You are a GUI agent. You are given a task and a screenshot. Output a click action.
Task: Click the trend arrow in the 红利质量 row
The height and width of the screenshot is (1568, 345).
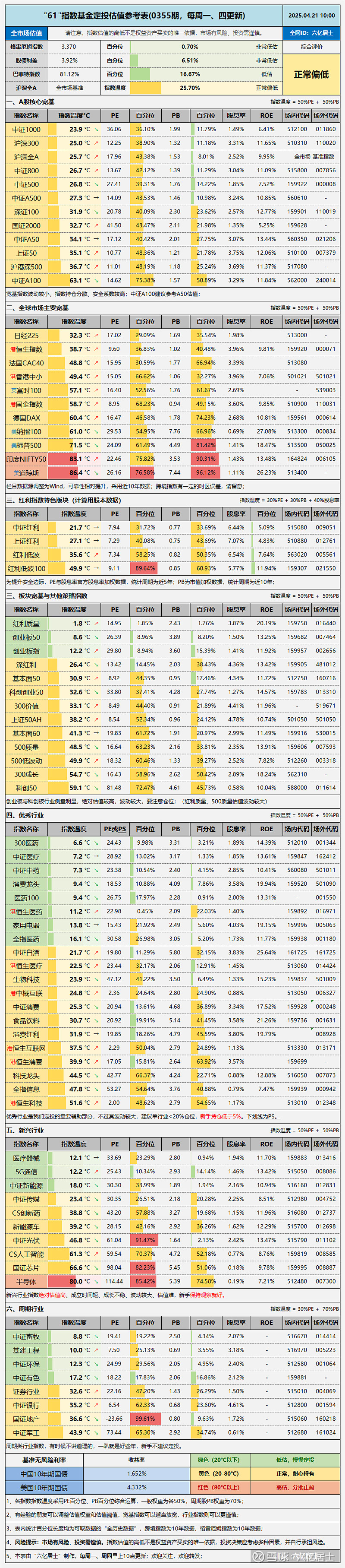point(96,623)
